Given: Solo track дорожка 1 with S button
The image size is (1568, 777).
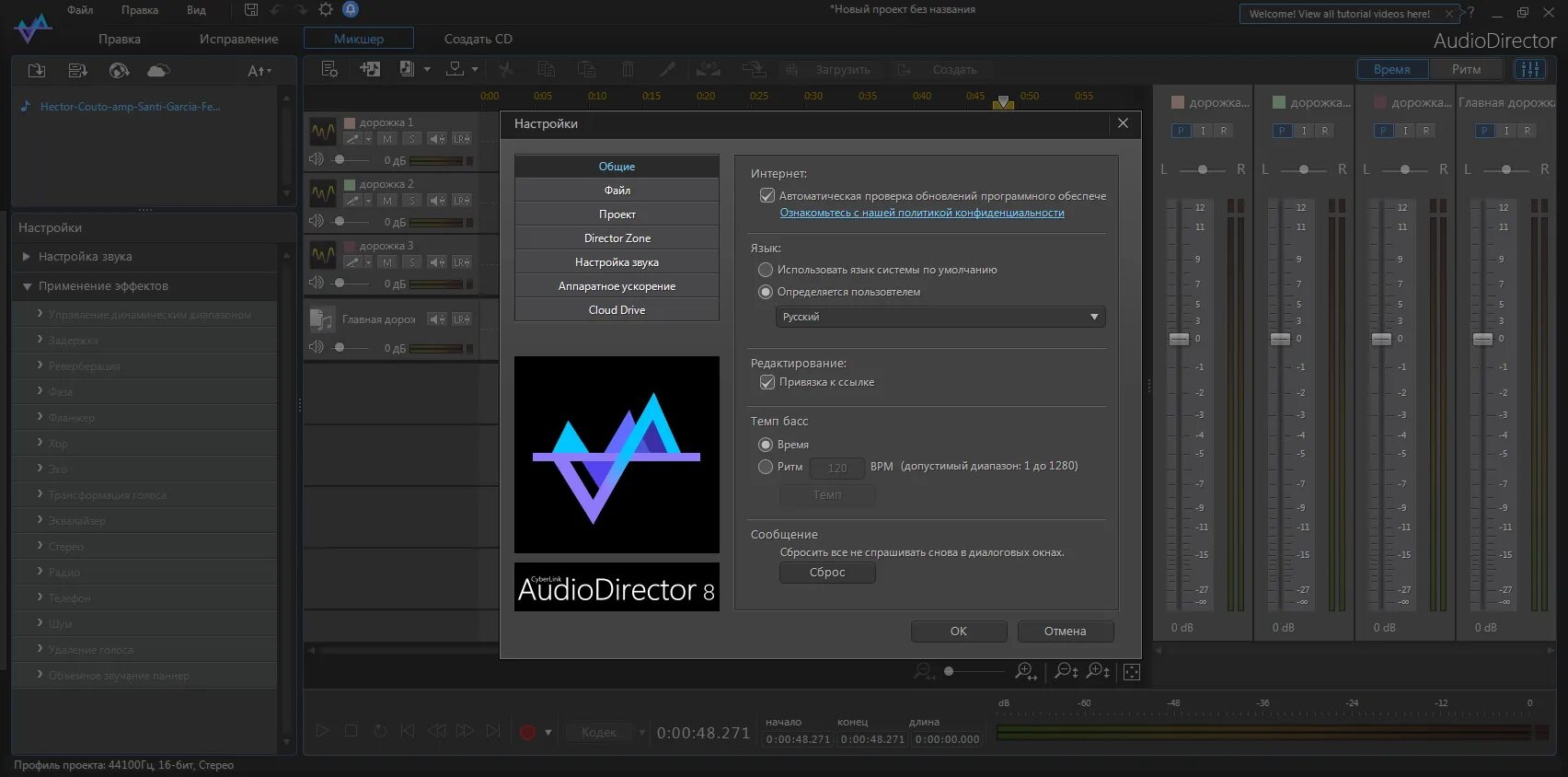Looking at the screenshot, I should coord(412,139).
